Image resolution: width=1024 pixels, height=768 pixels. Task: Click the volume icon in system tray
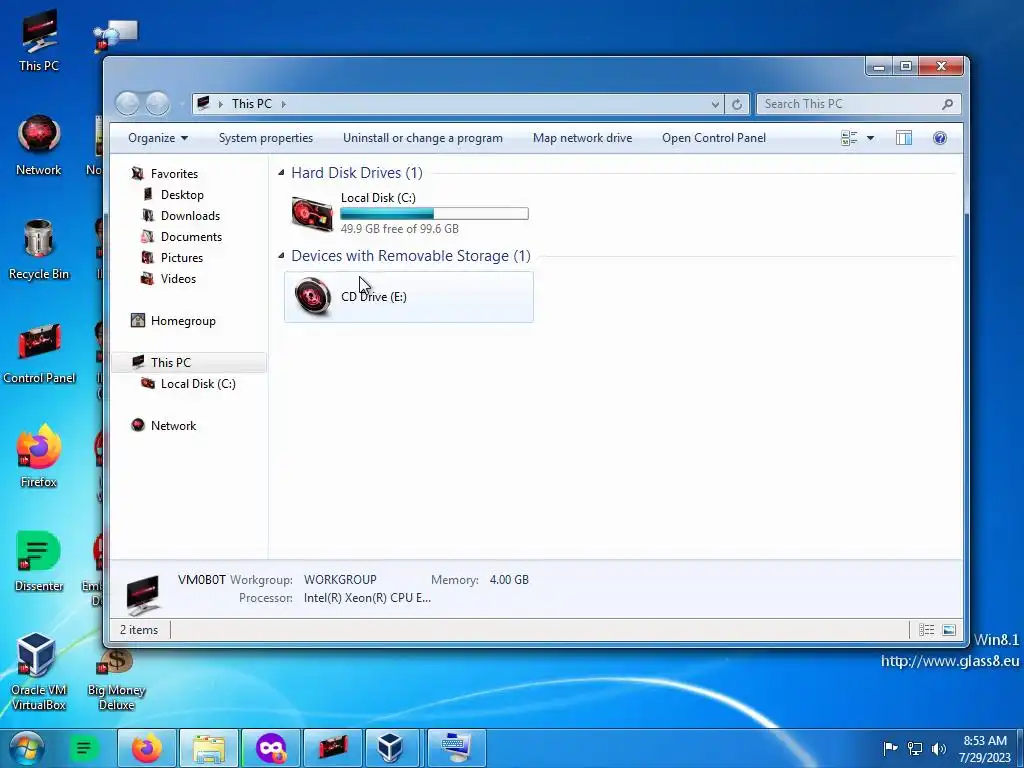pos(939,748)
